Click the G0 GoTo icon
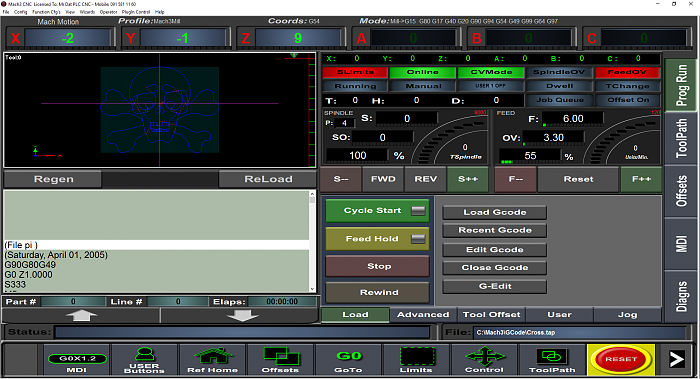Image resolution: width=700 pixels, height=379 pixels. point(349,360)
